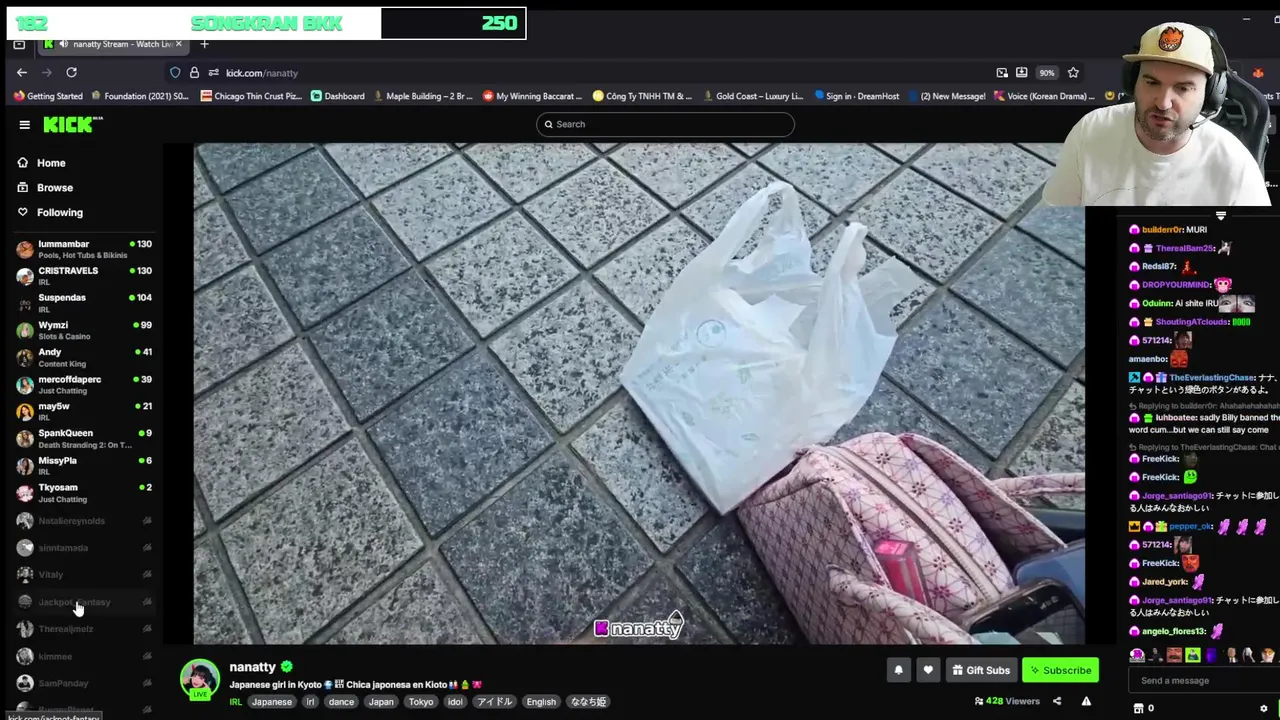Viewport: 1280px width, 720px height.
Task: Click the shield tracking protection icon
Action: [175, 73]
